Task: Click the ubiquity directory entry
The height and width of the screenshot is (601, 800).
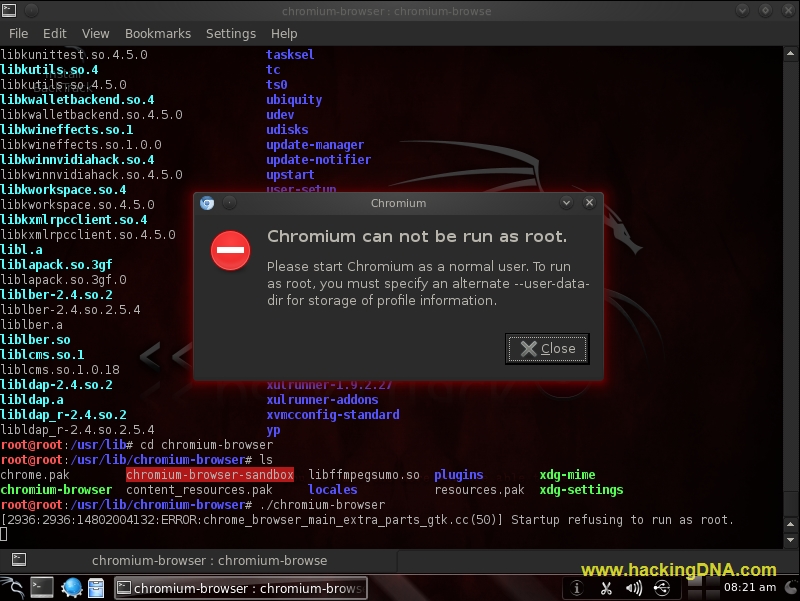Action: 294,99
